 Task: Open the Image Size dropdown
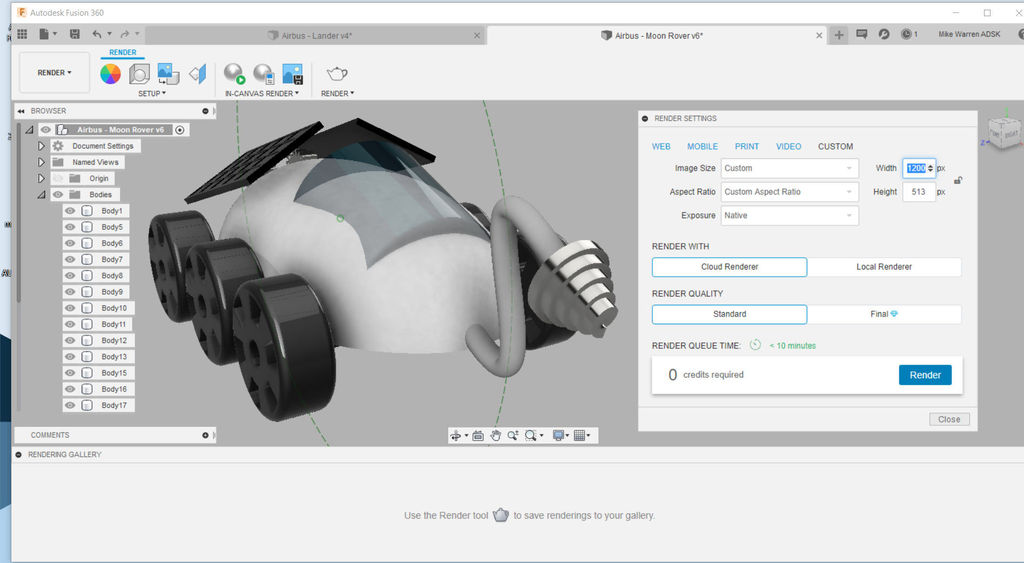pyautogui.click(x=790, y=169)
